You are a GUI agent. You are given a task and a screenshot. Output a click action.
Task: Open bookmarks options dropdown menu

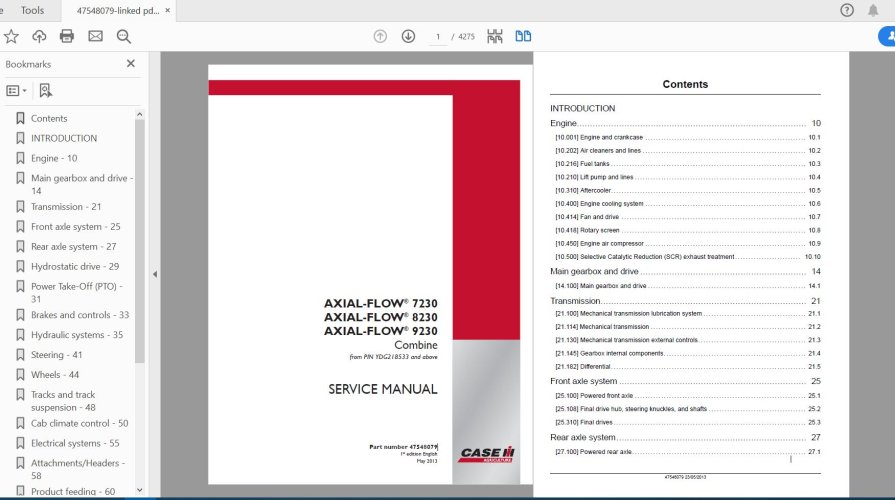(x=16, y=90)
